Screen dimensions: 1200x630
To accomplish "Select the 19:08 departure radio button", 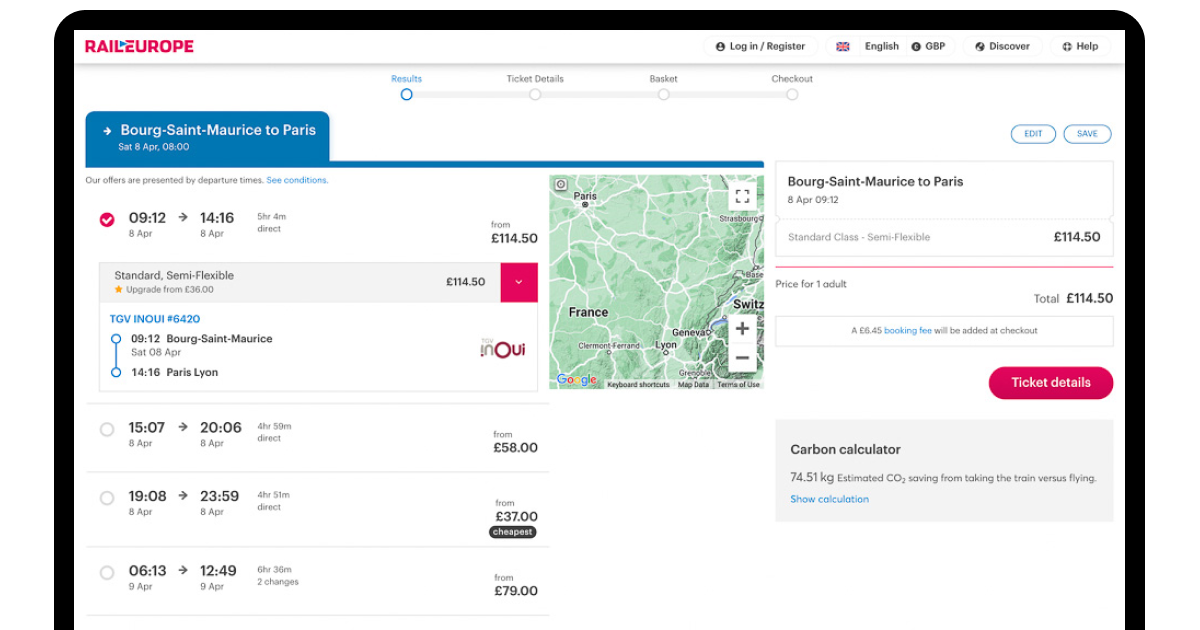I will [107, 498].
